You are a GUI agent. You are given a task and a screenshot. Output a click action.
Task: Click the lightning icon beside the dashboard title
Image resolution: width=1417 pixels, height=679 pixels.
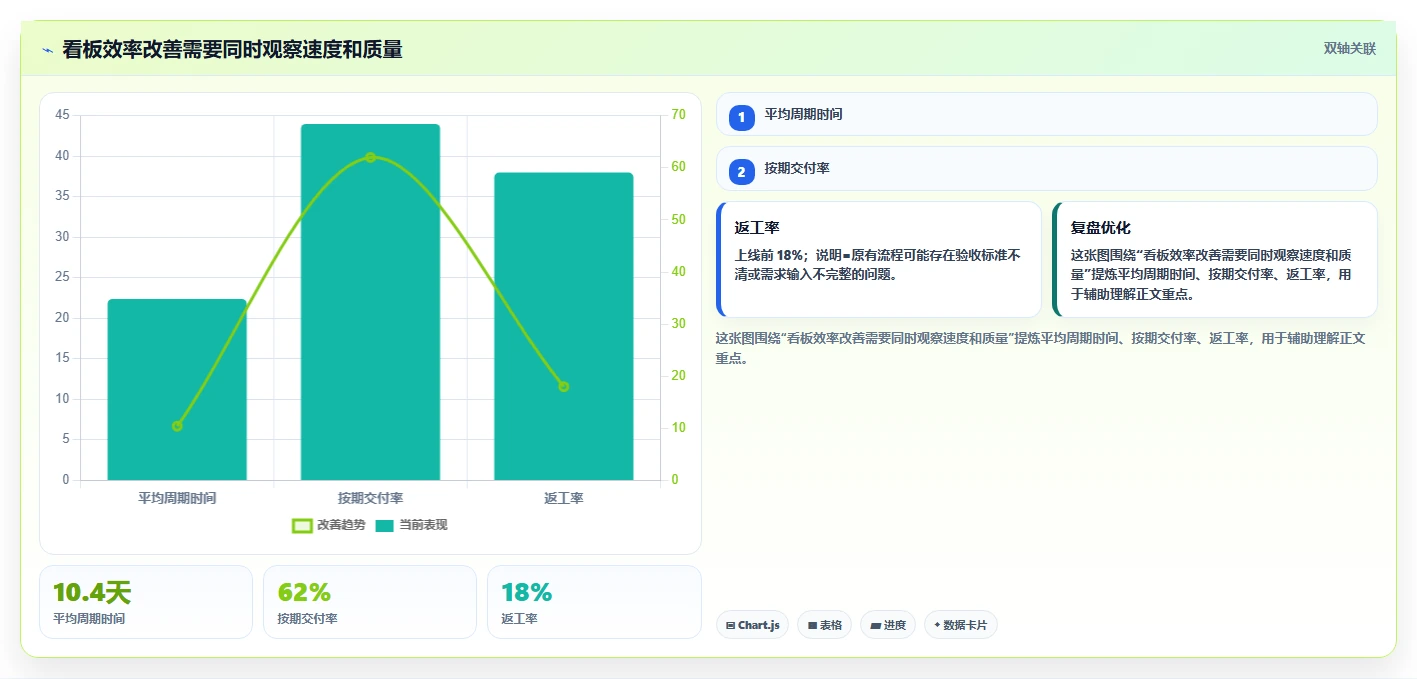(47, 50)
